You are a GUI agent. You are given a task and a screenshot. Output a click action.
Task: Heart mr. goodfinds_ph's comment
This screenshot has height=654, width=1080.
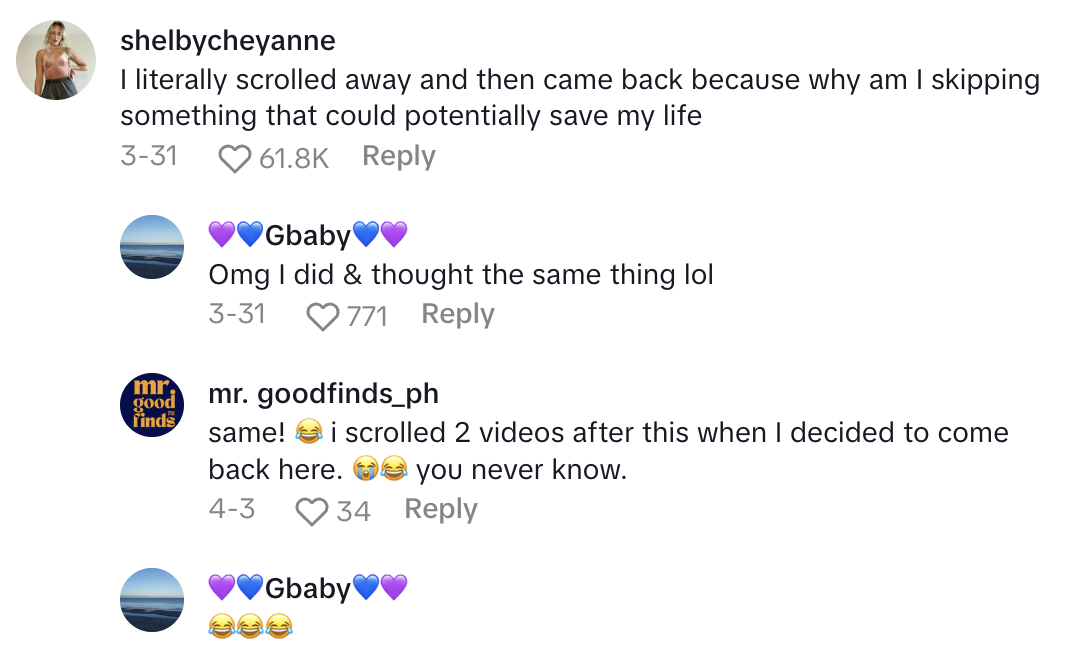pyautogui.click(x=312, y=511)
